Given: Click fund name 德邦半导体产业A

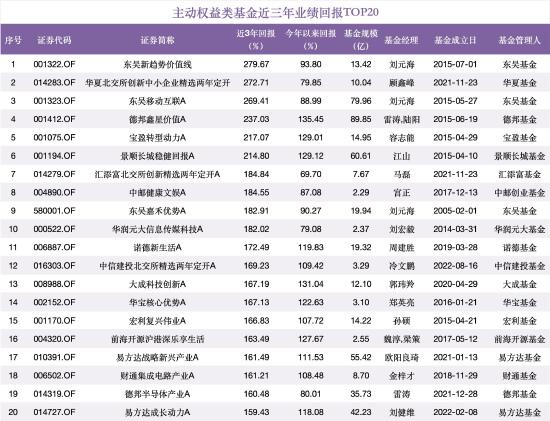Looking at the screenshot, I should 157,394.
